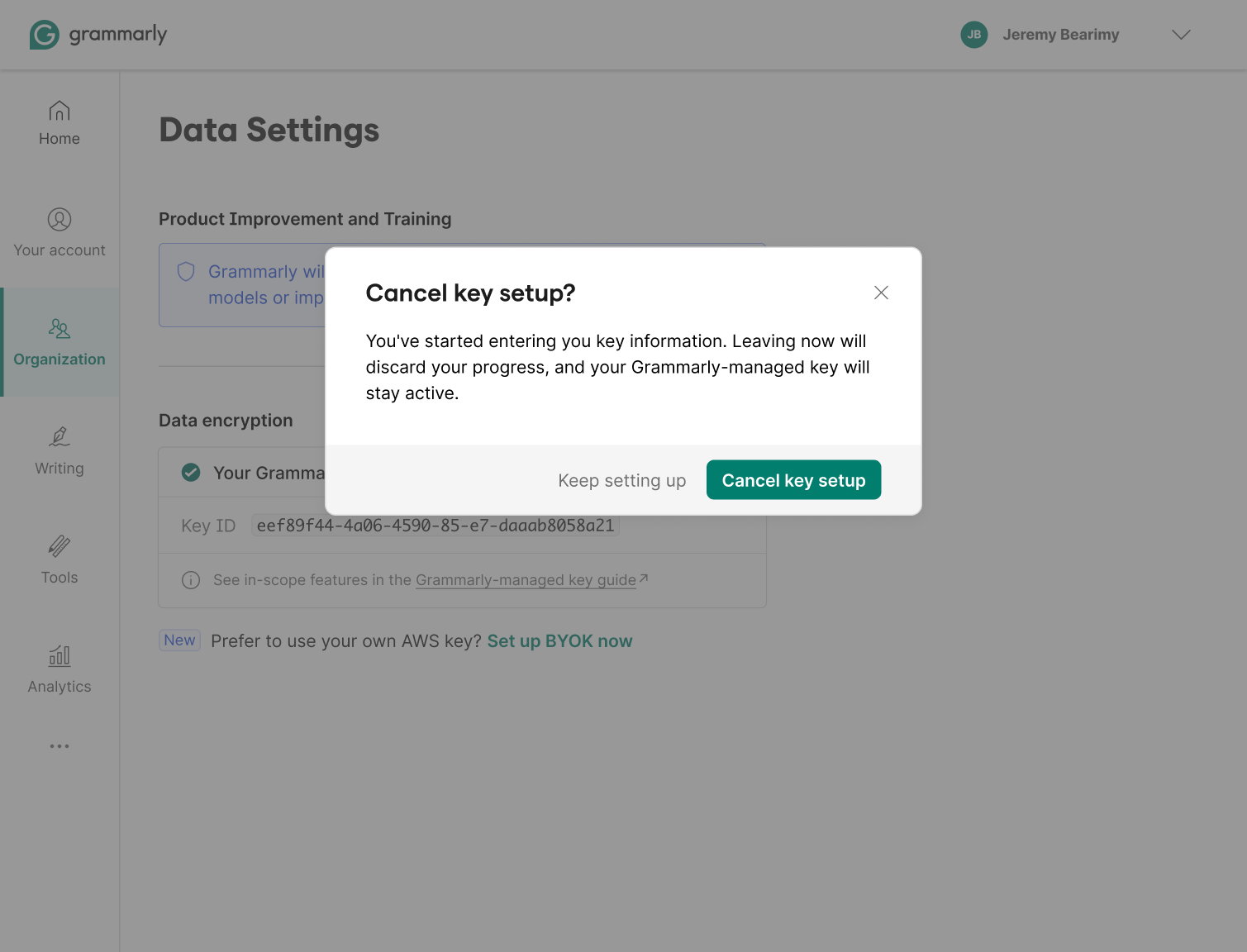Select Your account in the sidebar
The height and width of the screenshot is (952, 1247).
[59, 233]
